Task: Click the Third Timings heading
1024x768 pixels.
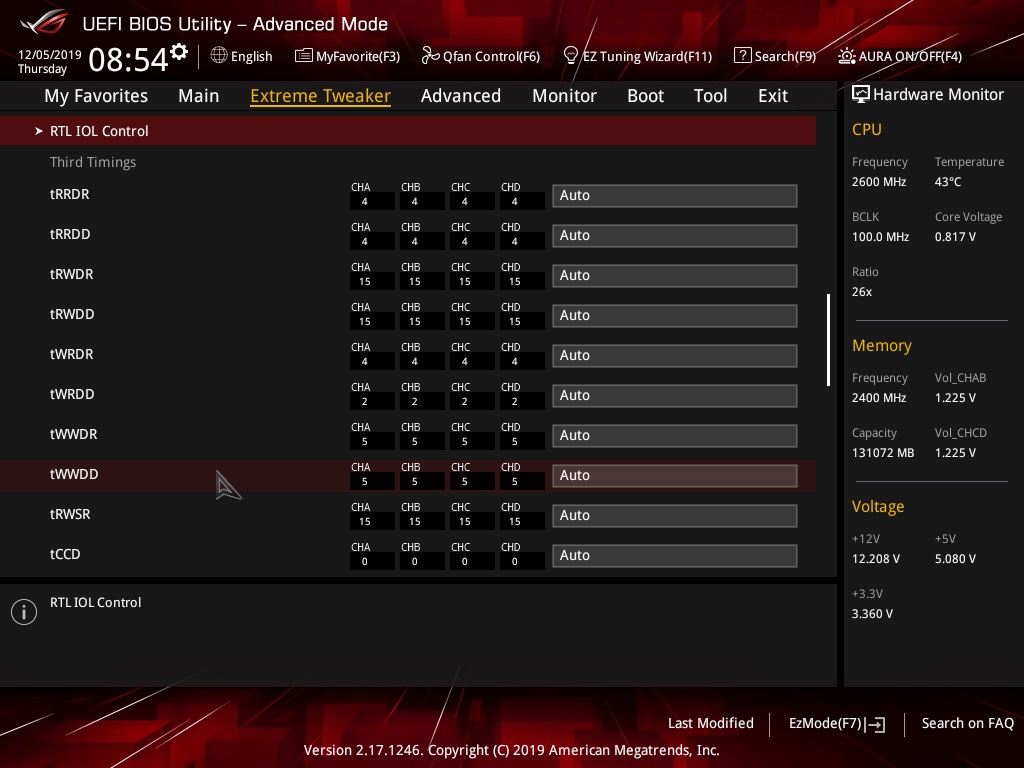Action: (x=93, y=162)
